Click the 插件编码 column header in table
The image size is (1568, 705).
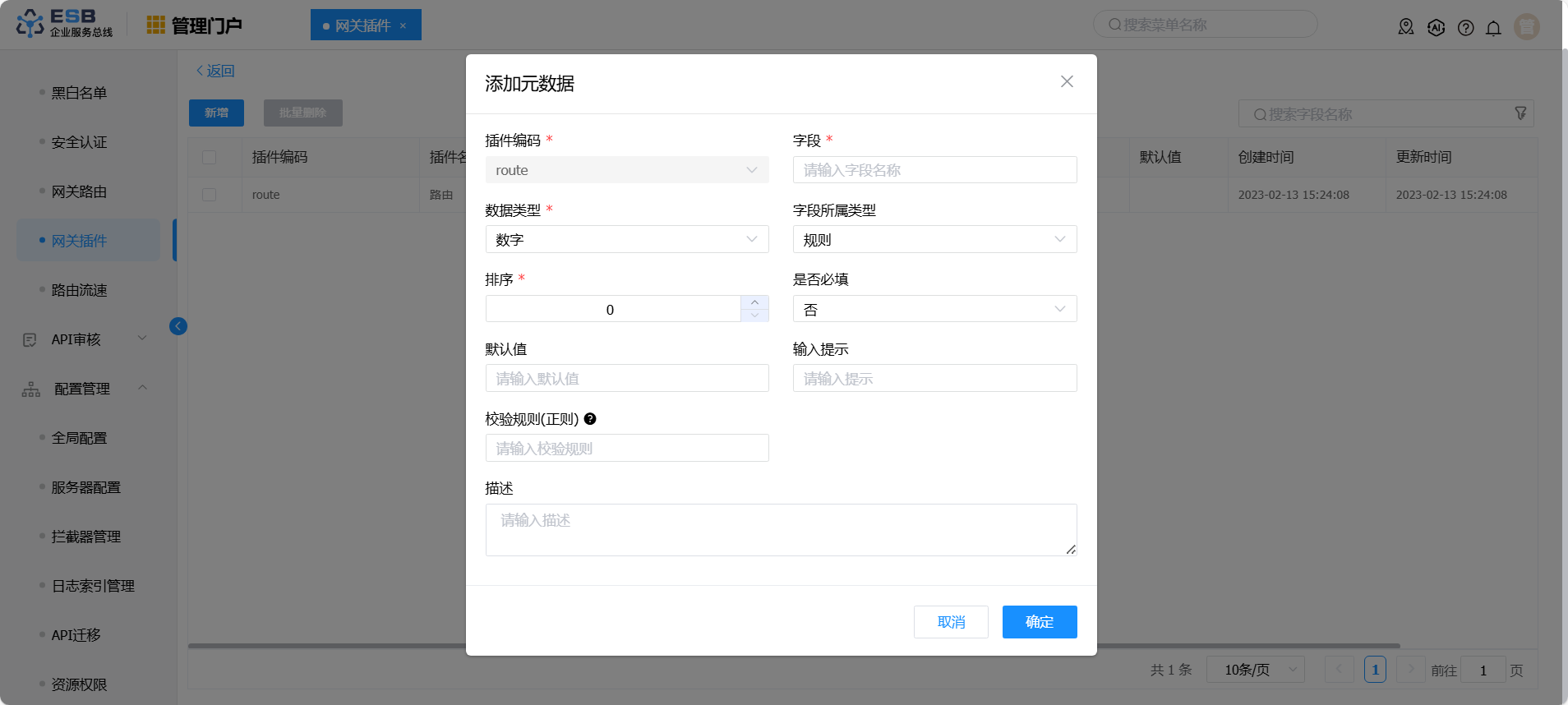click(330, 157)
